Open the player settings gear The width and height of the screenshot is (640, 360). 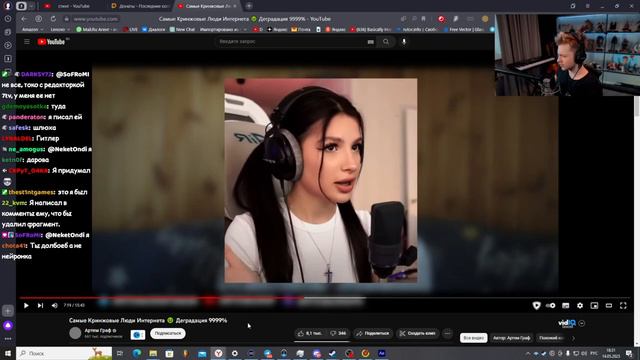[580, 305]
